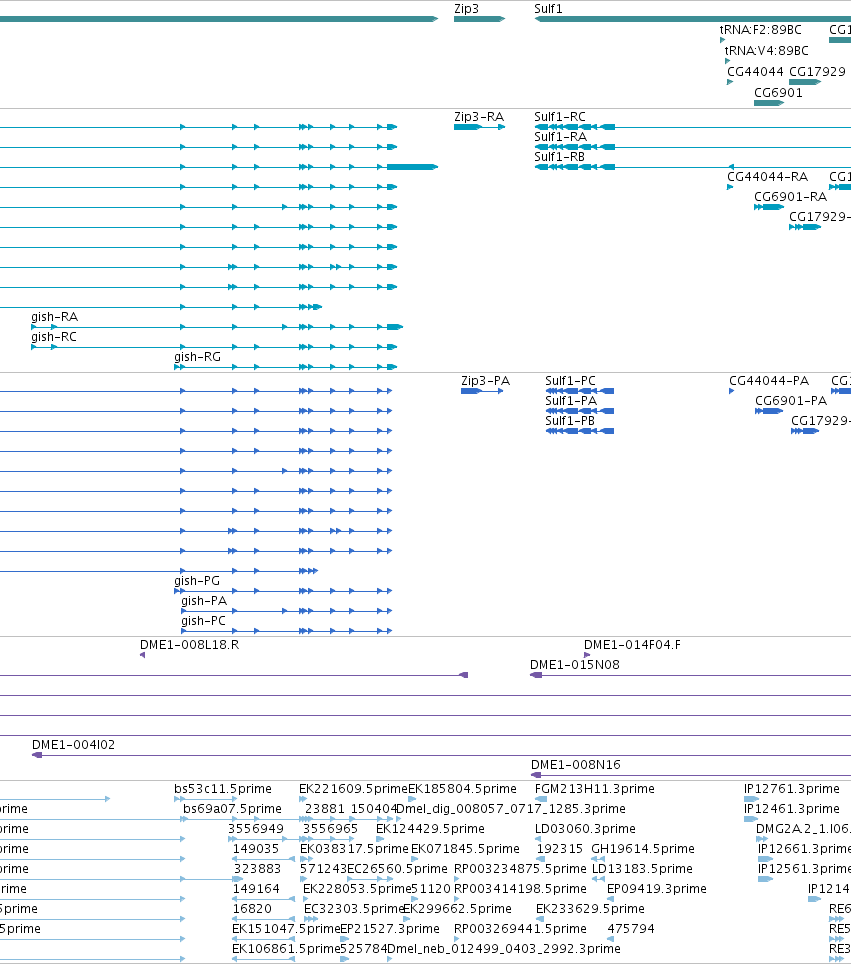The image size is (851, 964).
Task: Select the Zip3-PA protein feature
Action: coord(482,391)
